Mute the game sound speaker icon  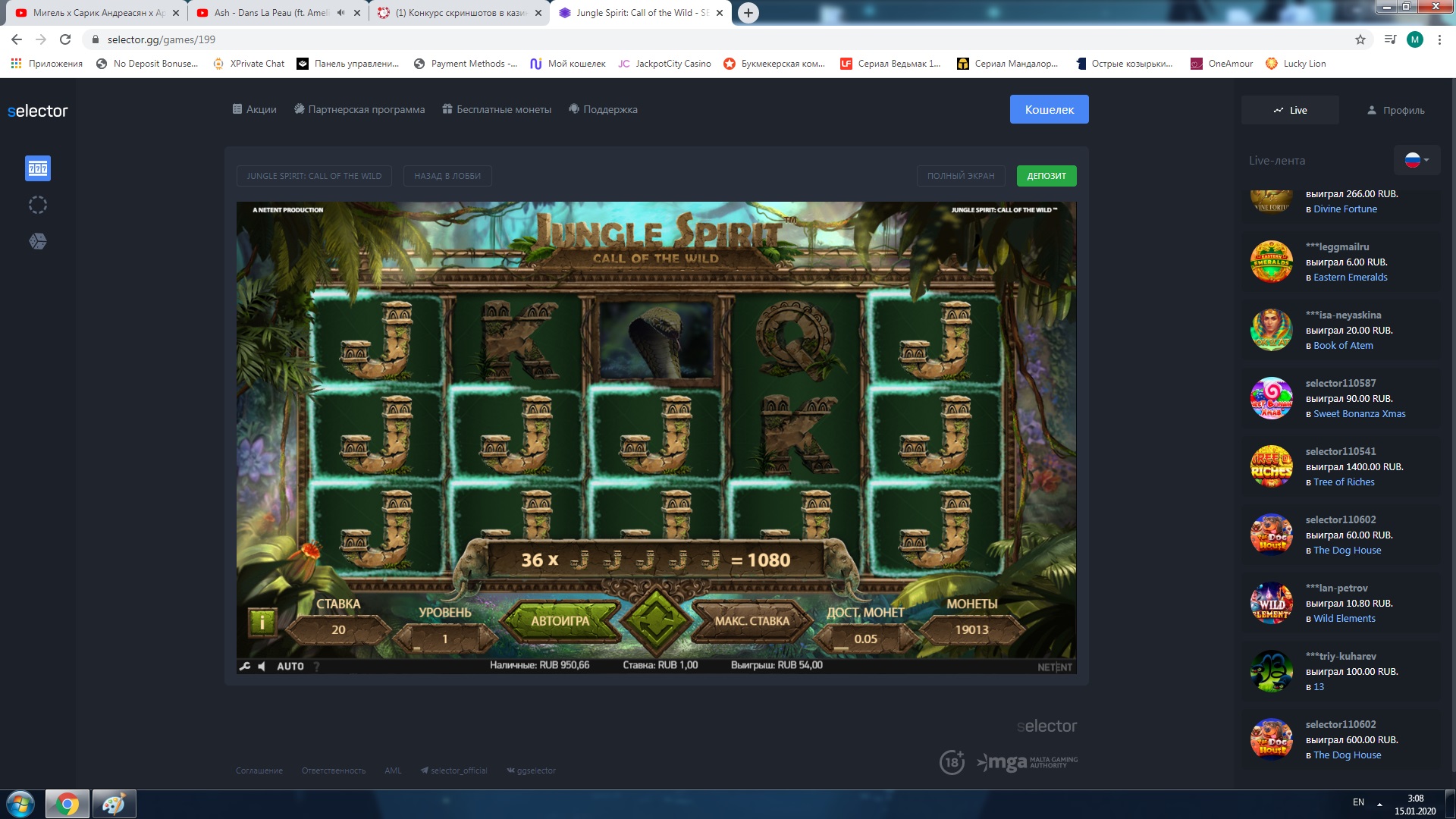point(262,667)
